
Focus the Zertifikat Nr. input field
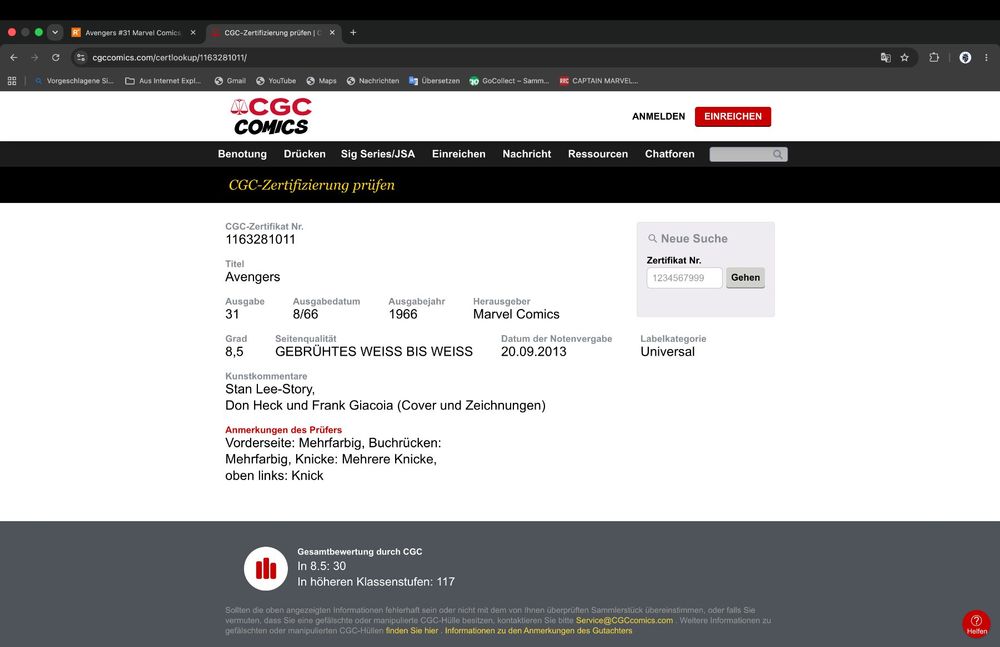coord(684,278)
